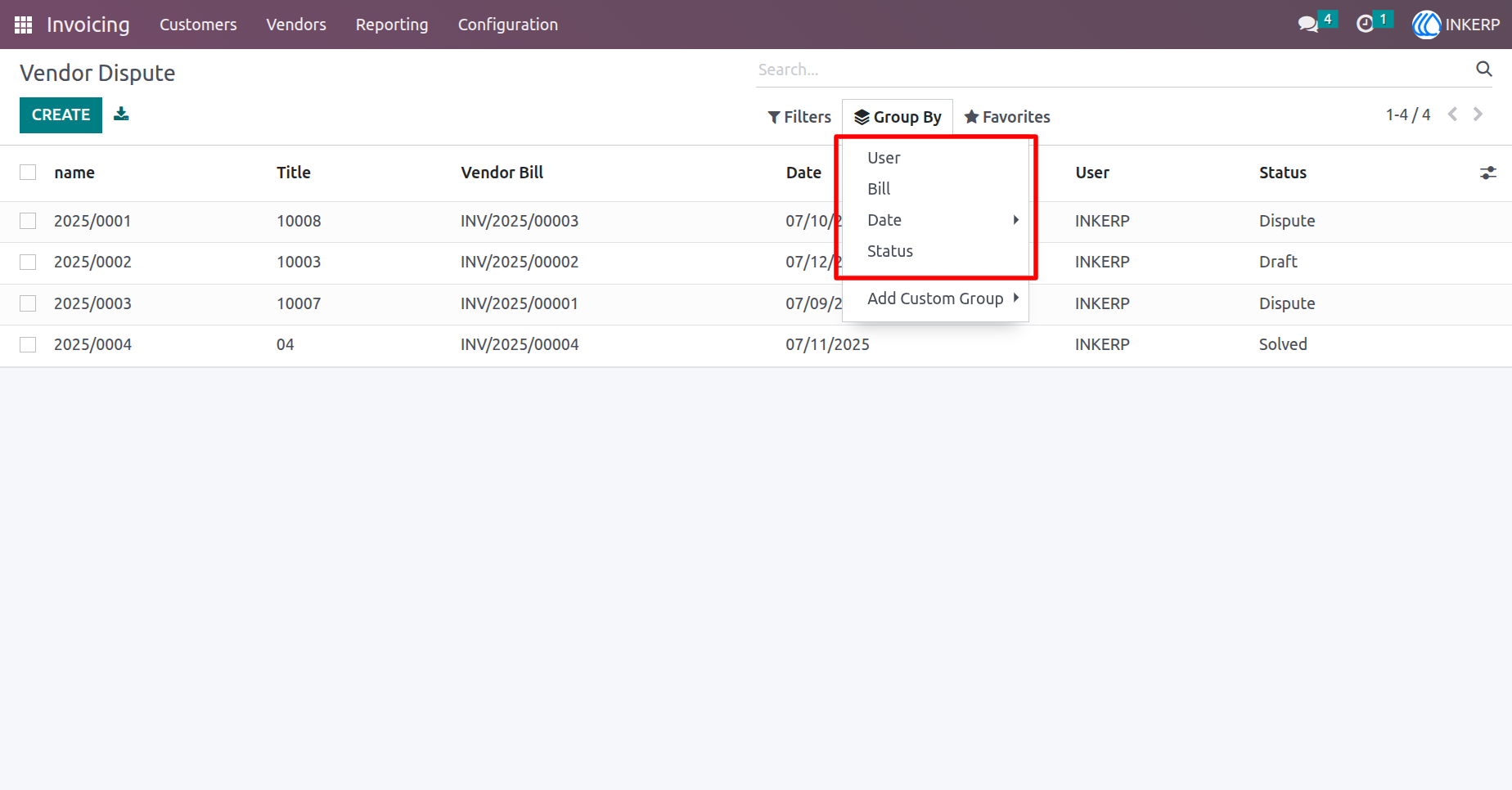Click the INKERP user avatar

pos(1426,25)
